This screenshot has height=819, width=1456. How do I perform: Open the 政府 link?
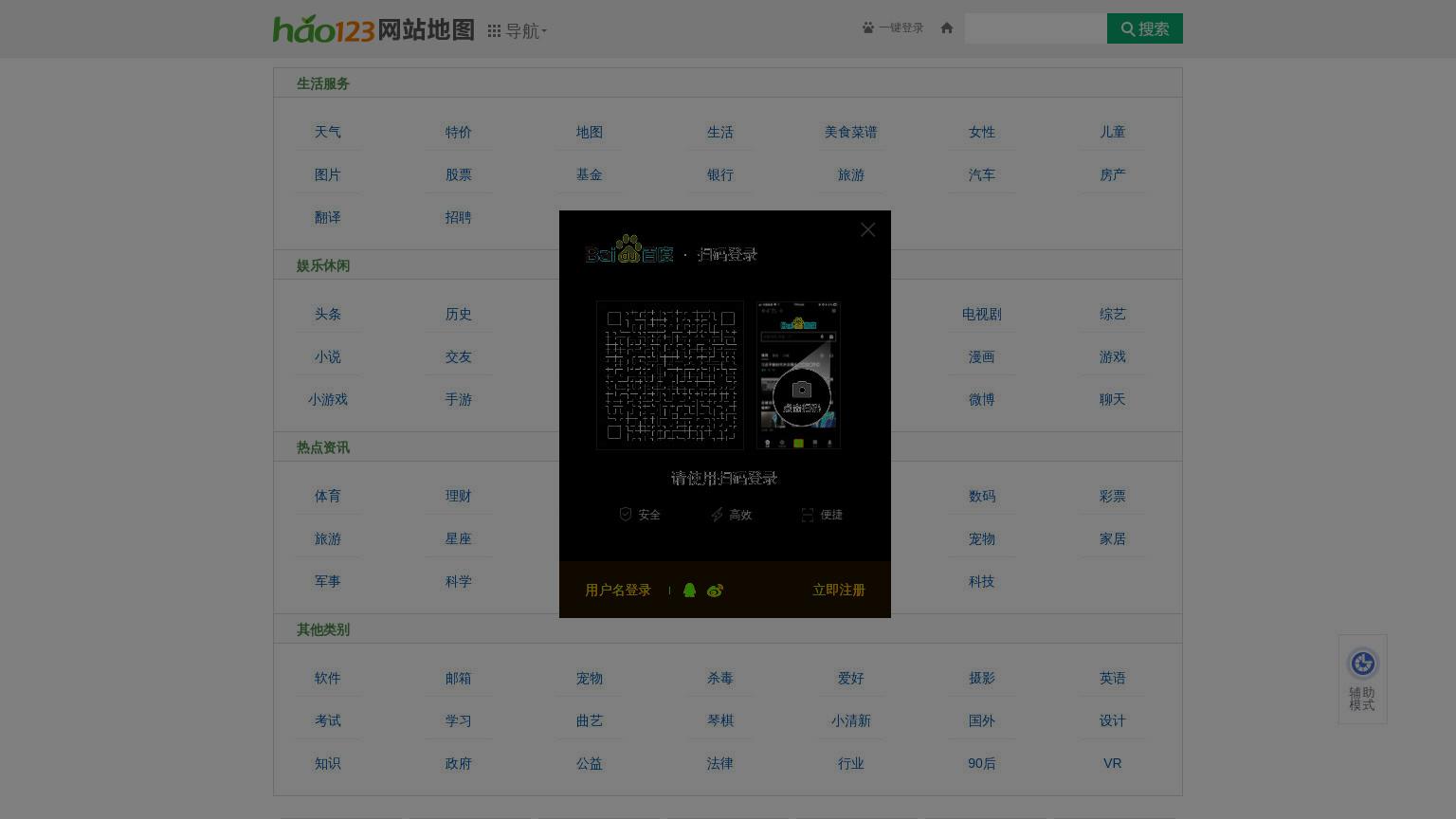pyautogui.click(x=459, y=763)
